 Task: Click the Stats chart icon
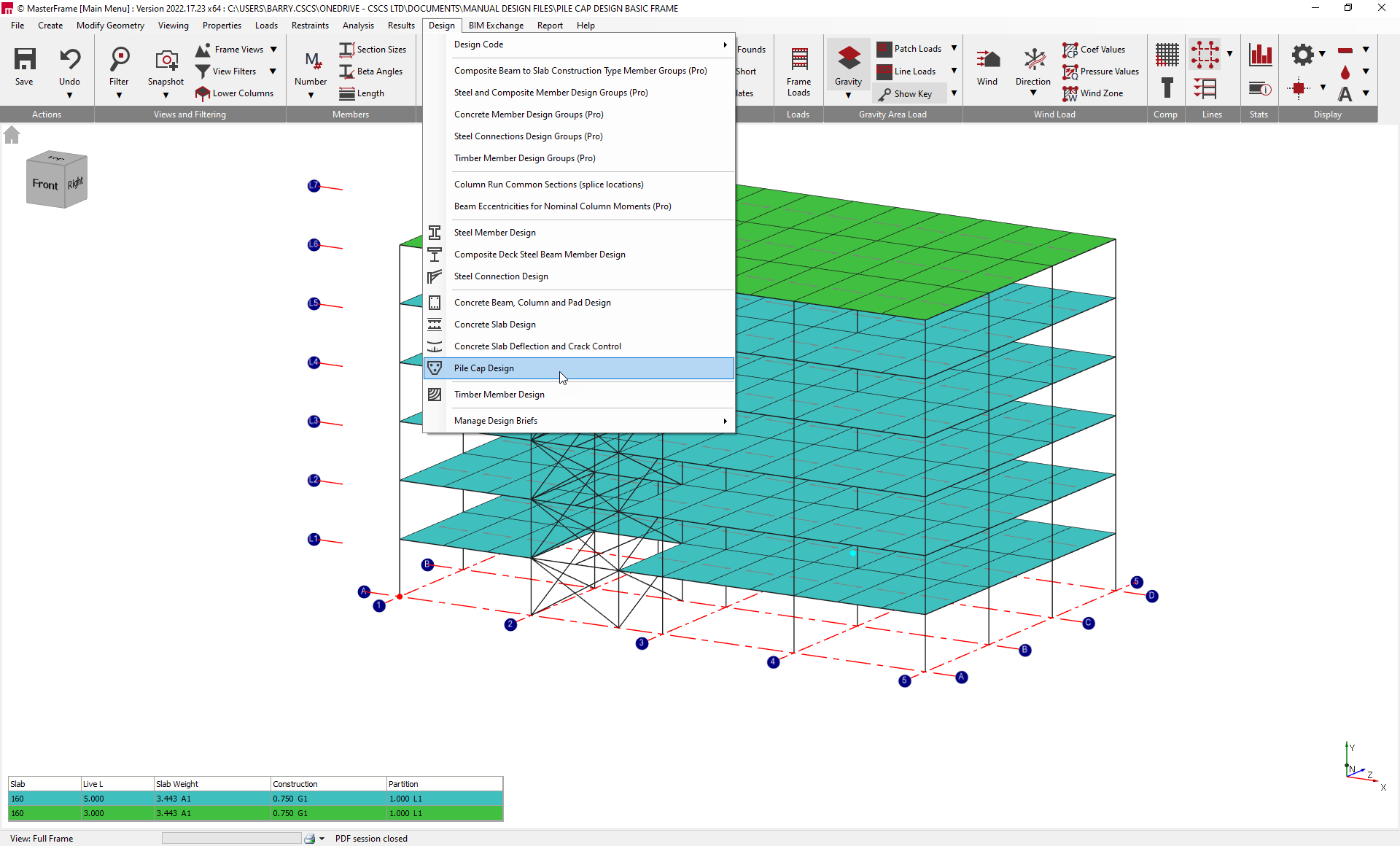coord(1260,55)
